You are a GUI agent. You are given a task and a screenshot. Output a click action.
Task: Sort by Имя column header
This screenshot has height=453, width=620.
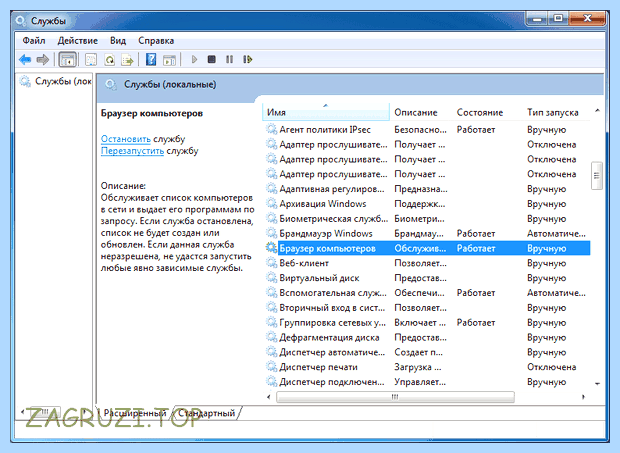(326, 112)
